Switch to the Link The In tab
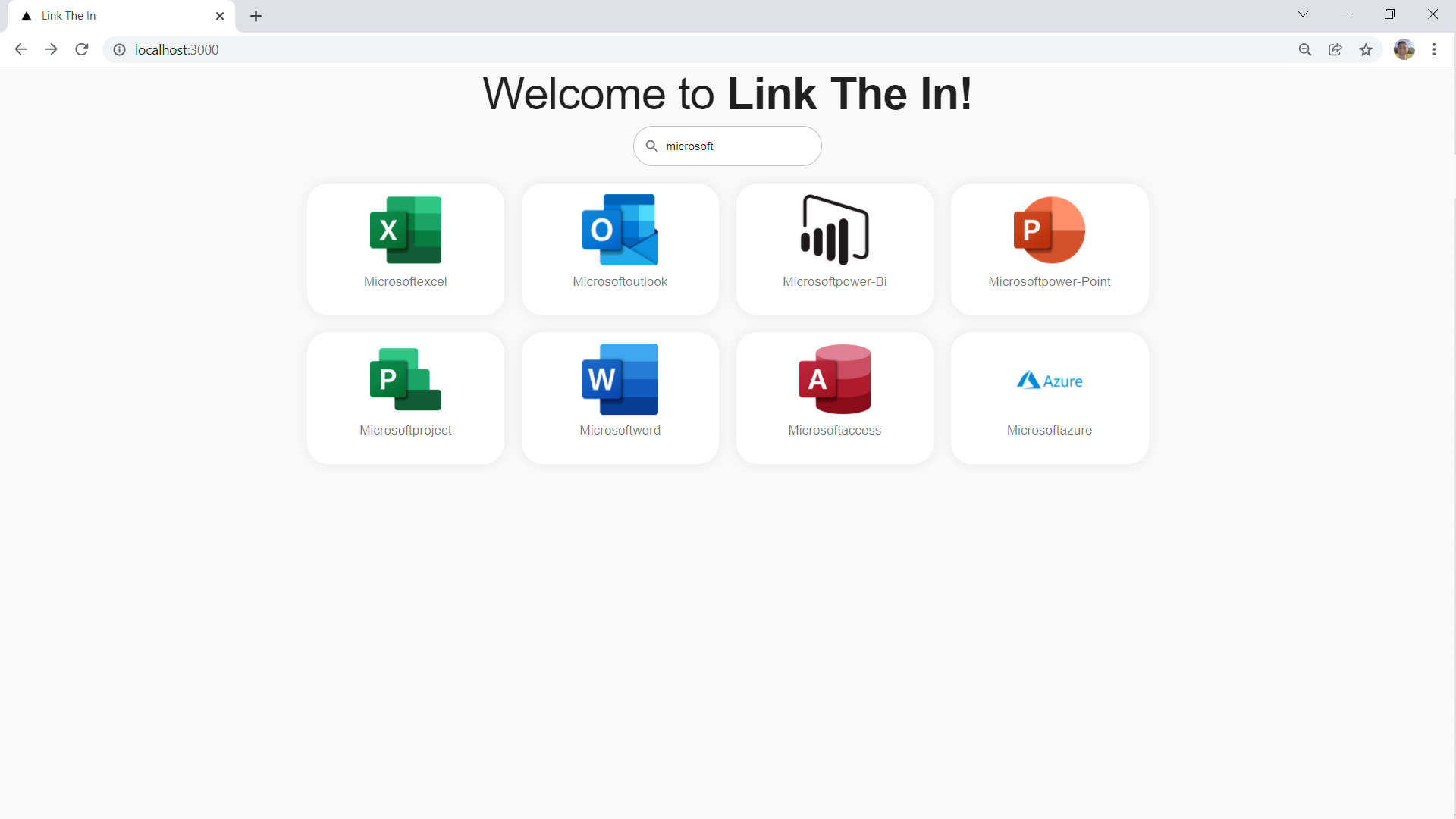This screenshot has width=1456, height=819. point(121,16)
